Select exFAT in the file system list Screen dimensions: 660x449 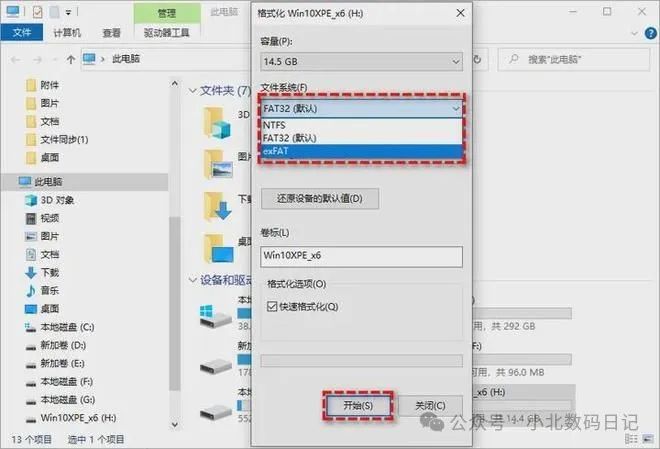coord(362,151)
